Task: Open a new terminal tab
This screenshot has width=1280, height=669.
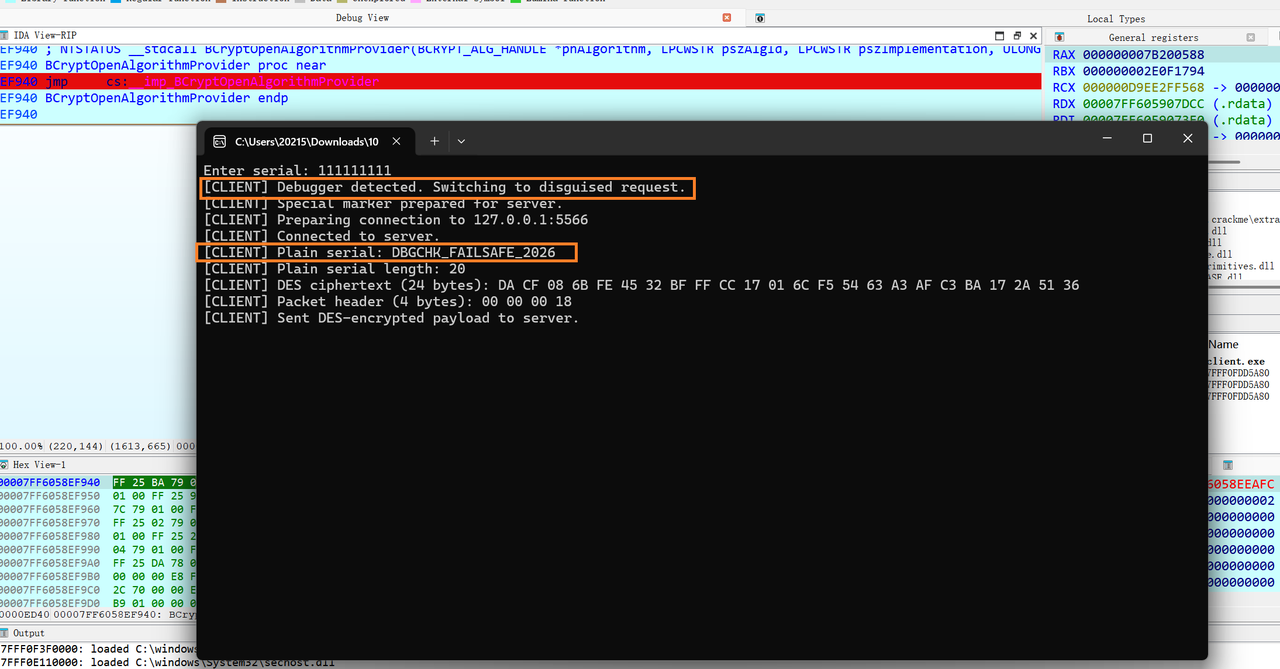Action: pos(434,142)
